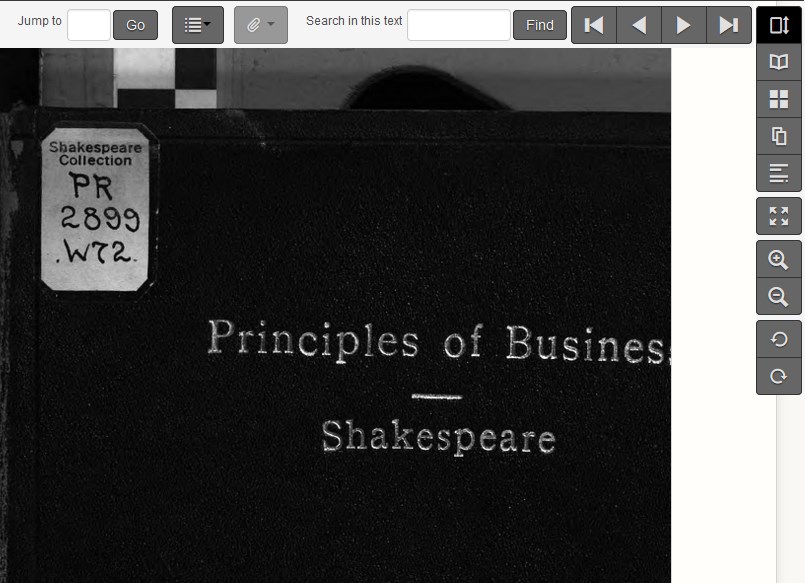Click the Search in this text field
805x583 pixels.
pos(459,25)
